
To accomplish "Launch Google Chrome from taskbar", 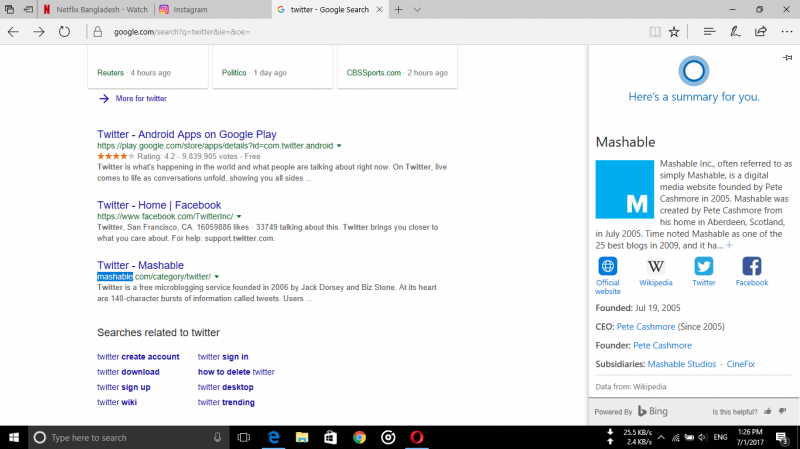I will (359, 437).
